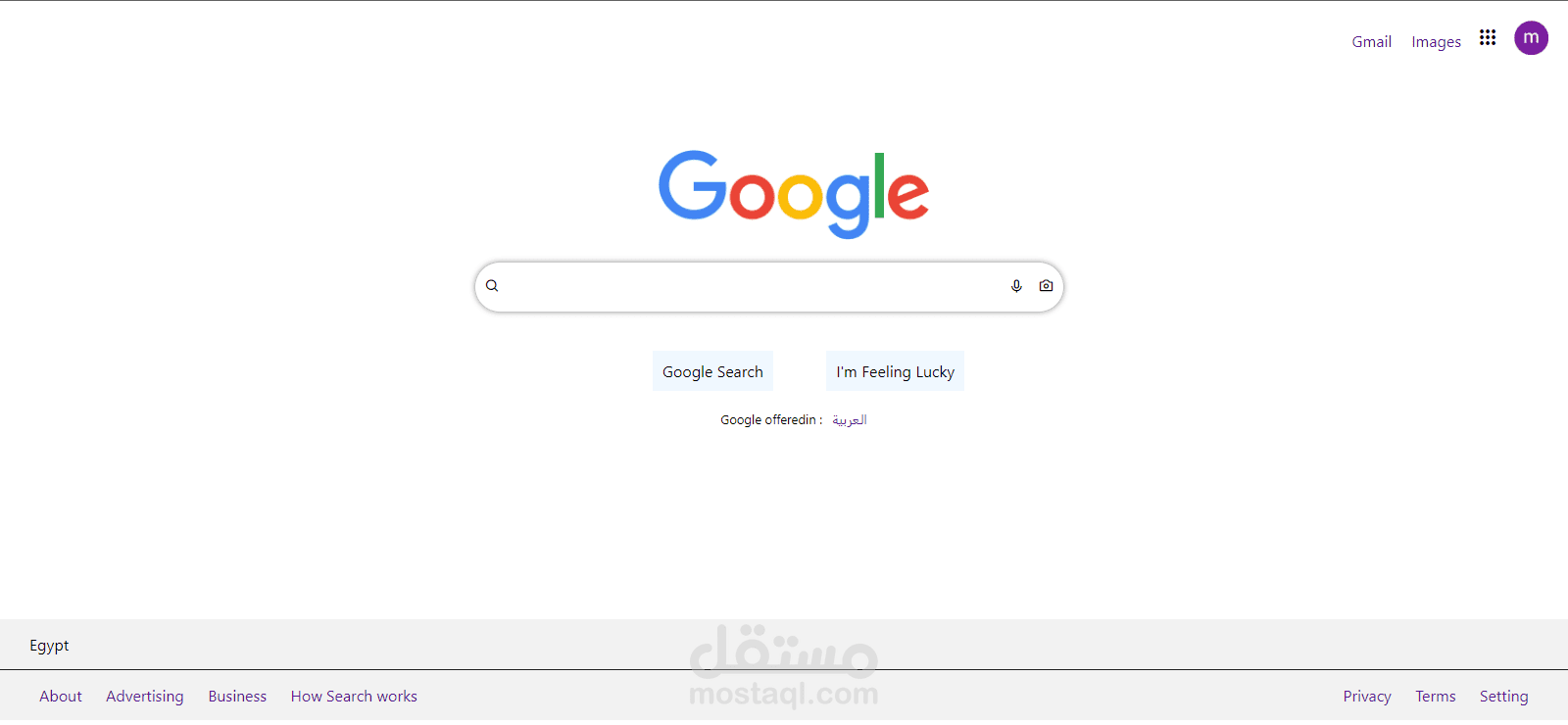Image resolution: width=1568 pixels, height=725 pixels.
Task: Start voice search with the microphone icon
Action: (1016, 286)
